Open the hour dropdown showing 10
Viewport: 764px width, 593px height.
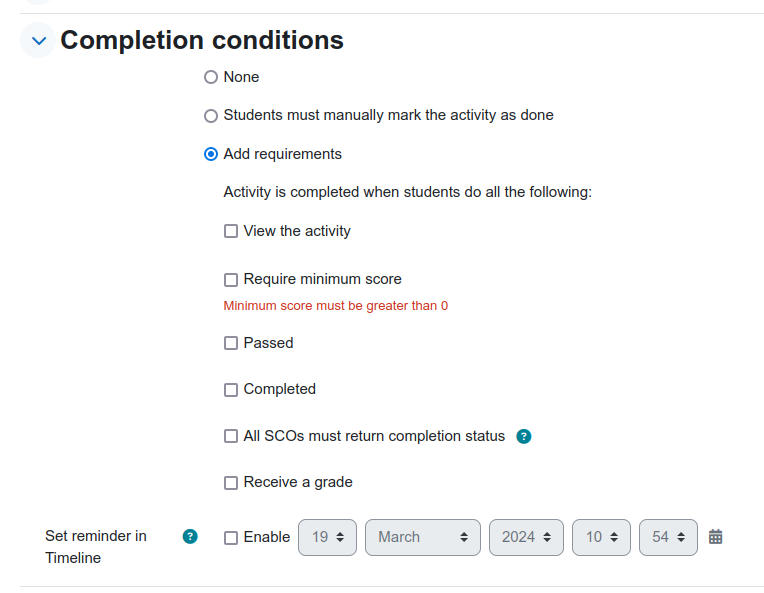(x=601, y=537)
